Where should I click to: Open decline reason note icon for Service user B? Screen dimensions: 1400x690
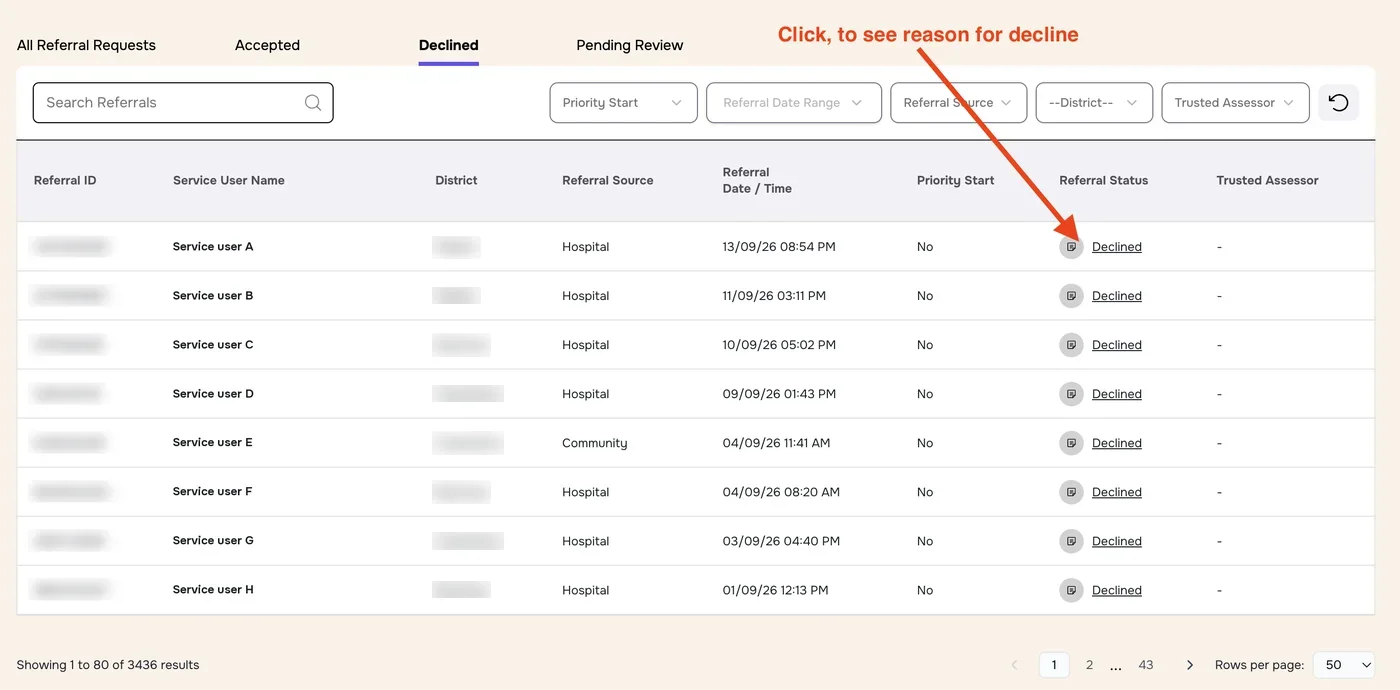point(1071,295)
